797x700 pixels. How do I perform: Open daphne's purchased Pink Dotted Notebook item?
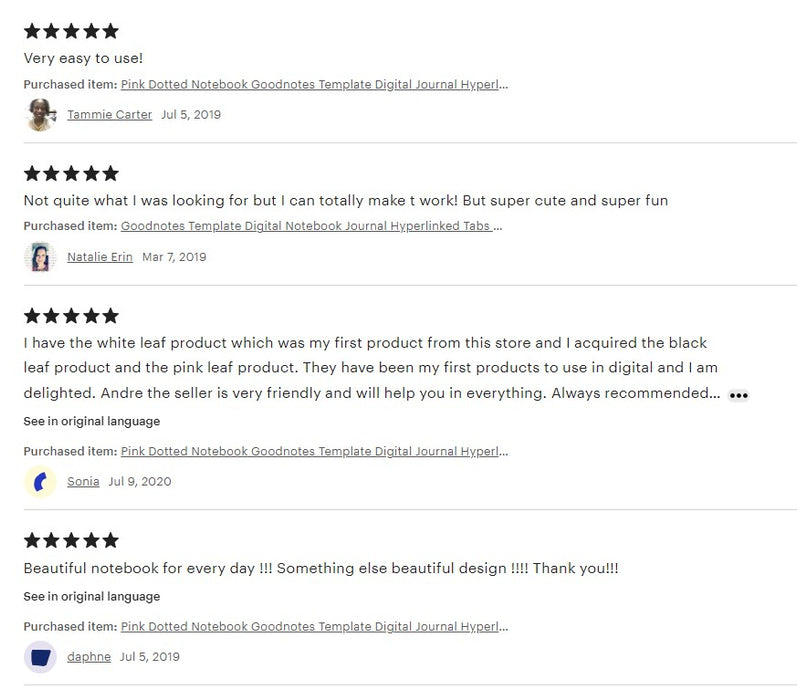point(314,627)
